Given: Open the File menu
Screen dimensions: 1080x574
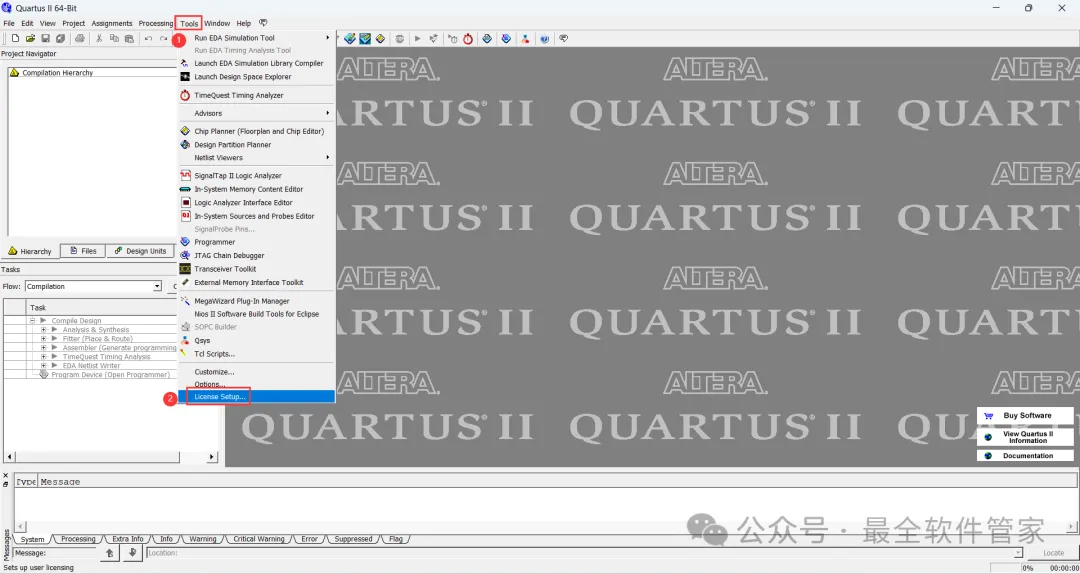Looking at the screenshot, I should point(9,23).
